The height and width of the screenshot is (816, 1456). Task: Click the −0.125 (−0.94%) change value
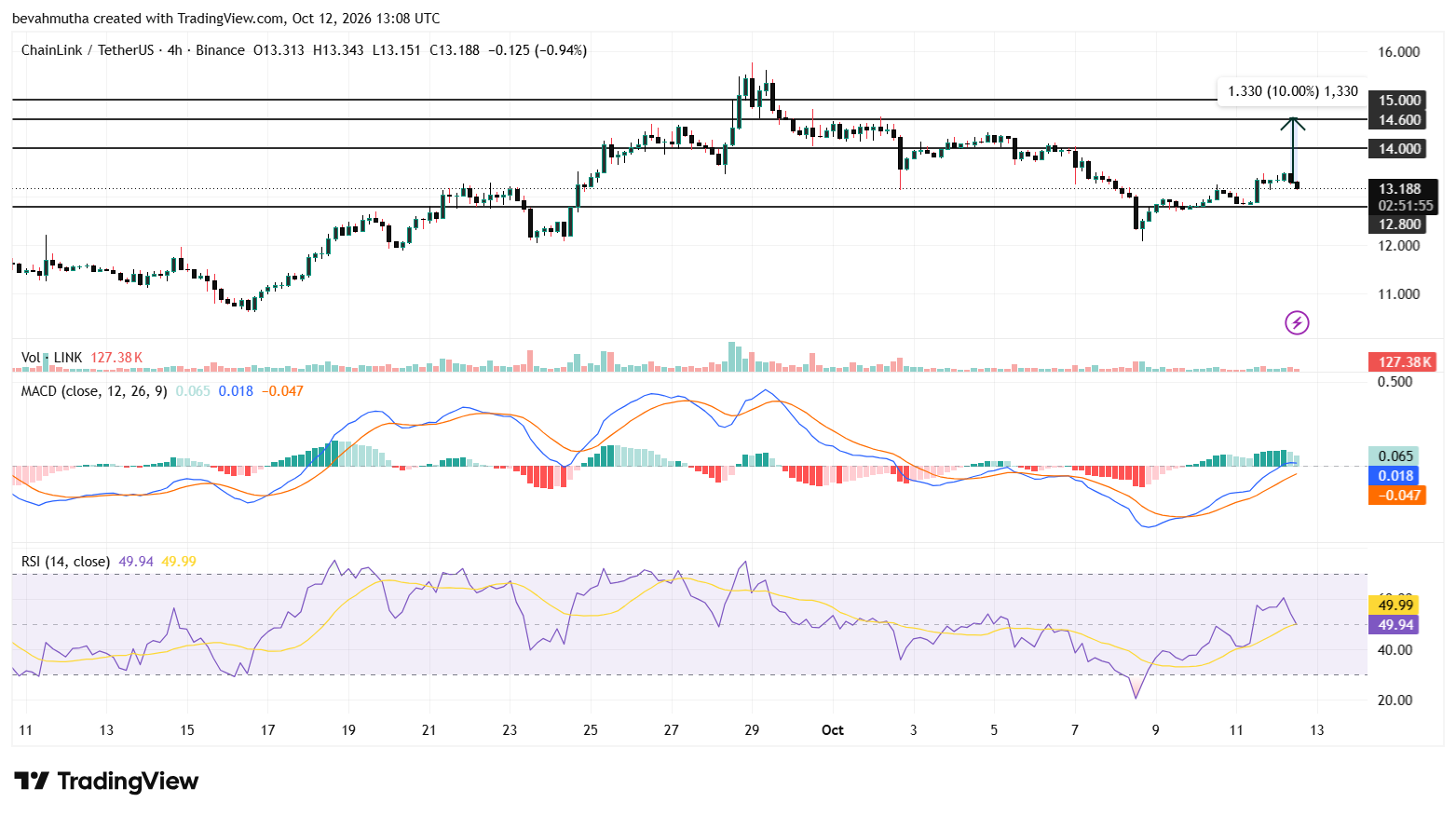(x=537, y=50)
